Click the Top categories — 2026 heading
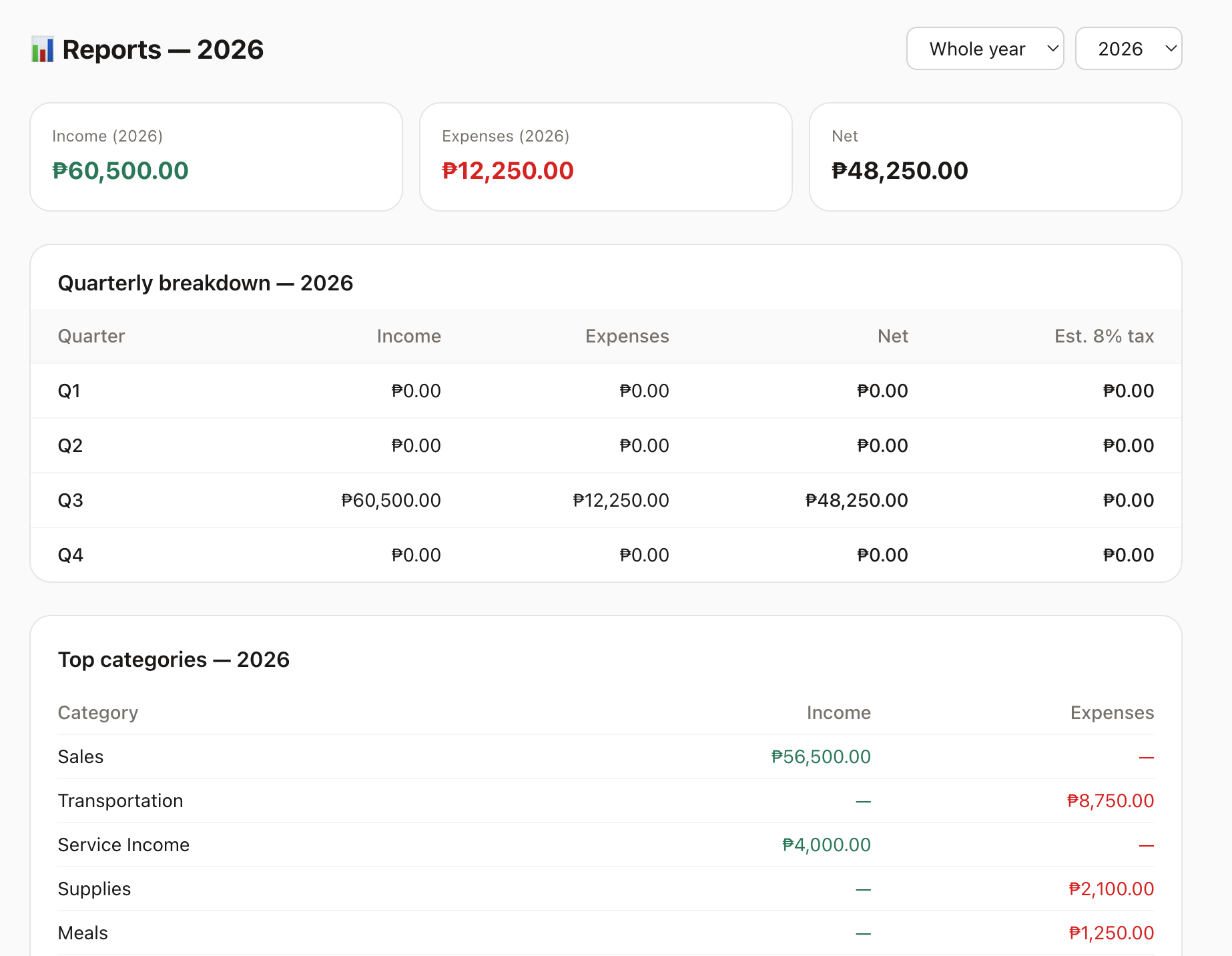1232x956 pixels. pos(174,660)
